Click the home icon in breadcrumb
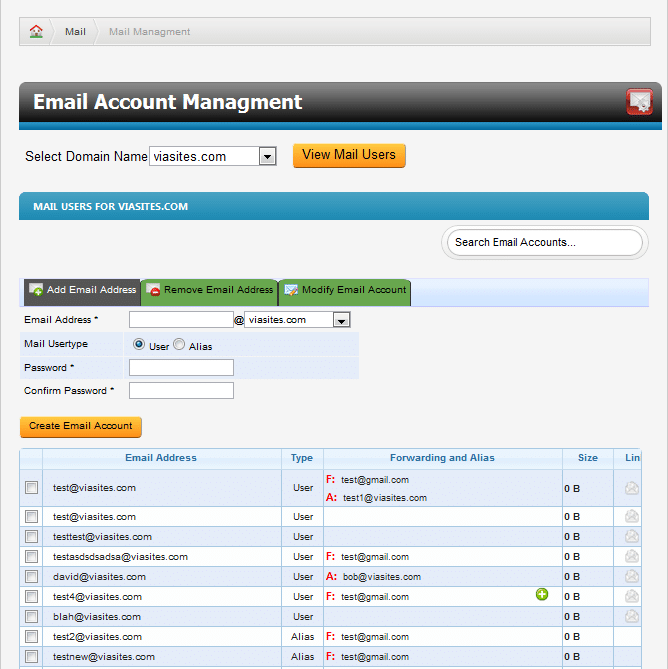 (x=37, y=31)
